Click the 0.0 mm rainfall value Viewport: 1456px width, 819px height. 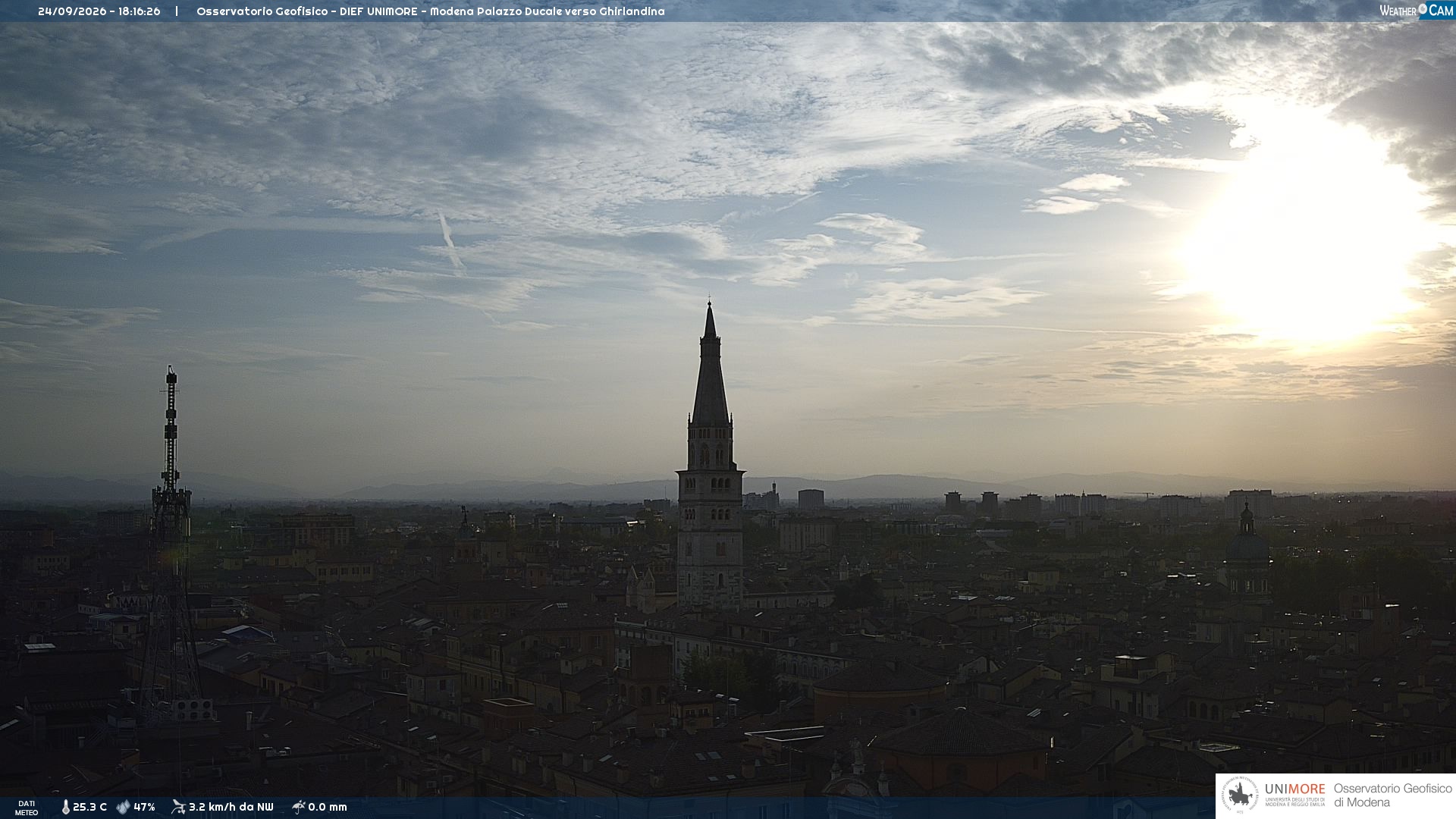(x=328, y=808)
